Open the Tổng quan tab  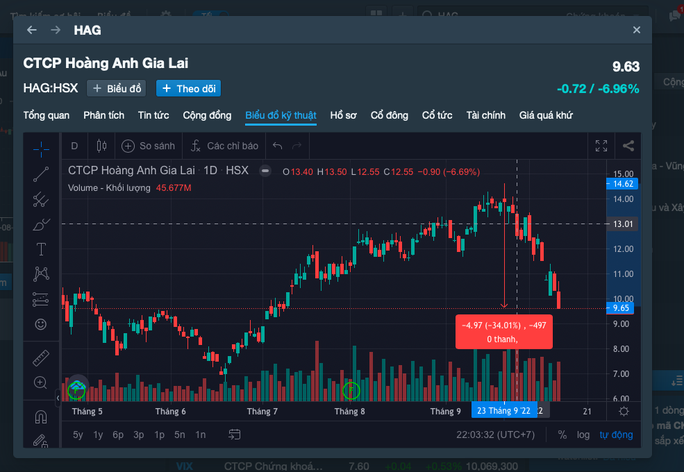pyautogui.click(x=47, y=115)
